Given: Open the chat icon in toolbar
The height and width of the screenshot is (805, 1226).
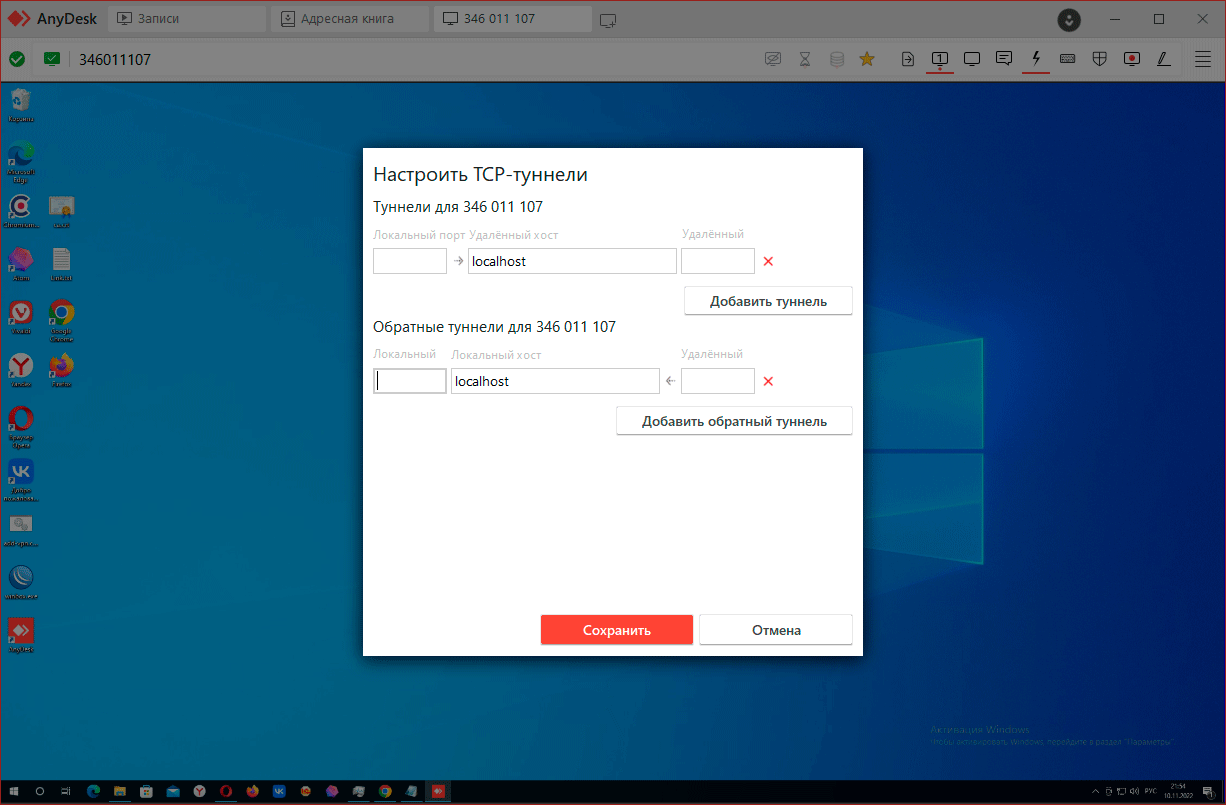Looking at the screenshot, I should click(1004, 59).
